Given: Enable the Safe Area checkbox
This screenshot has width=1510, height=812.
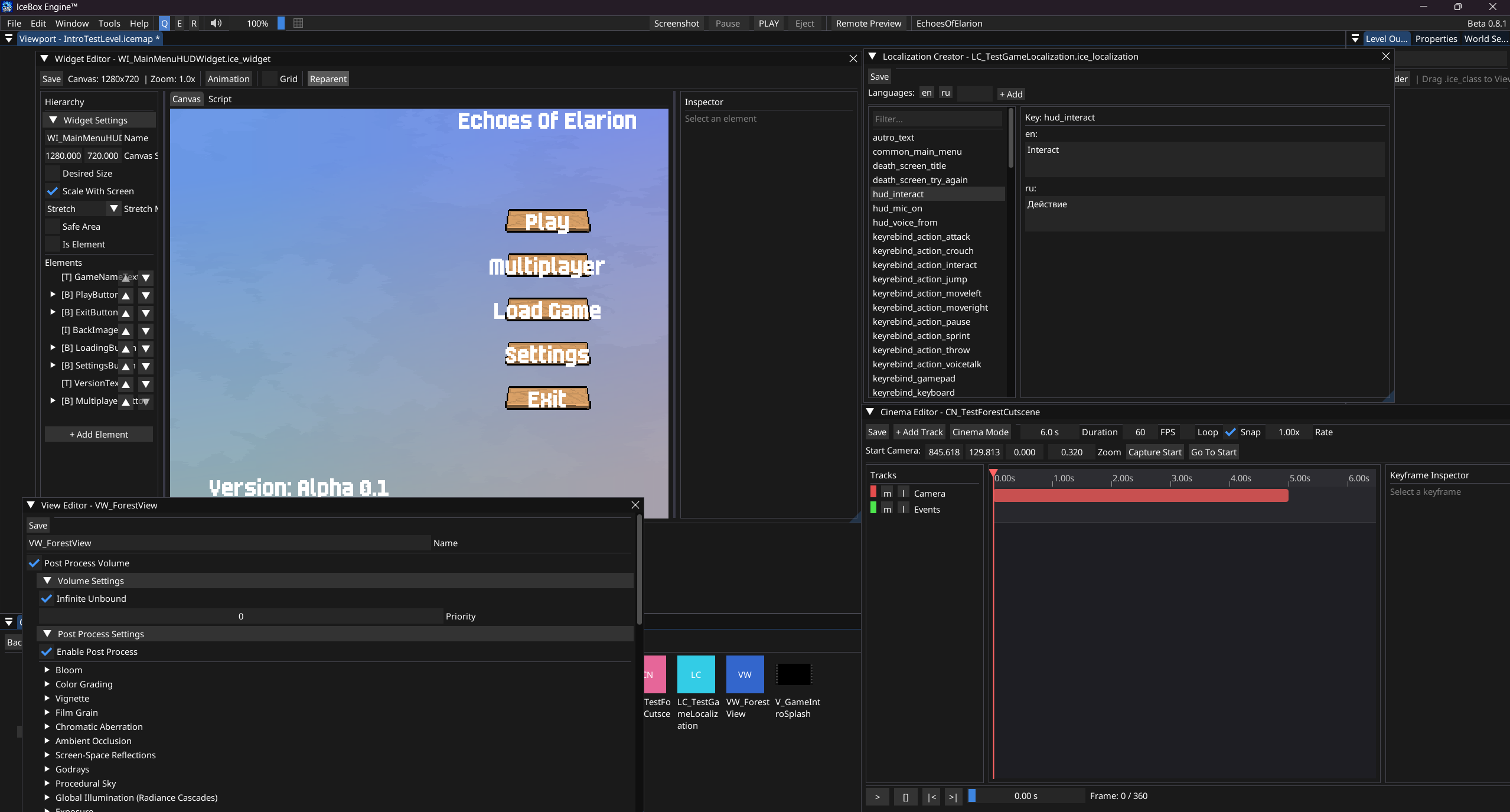Looking at the screenshot, I should [53, 226].
